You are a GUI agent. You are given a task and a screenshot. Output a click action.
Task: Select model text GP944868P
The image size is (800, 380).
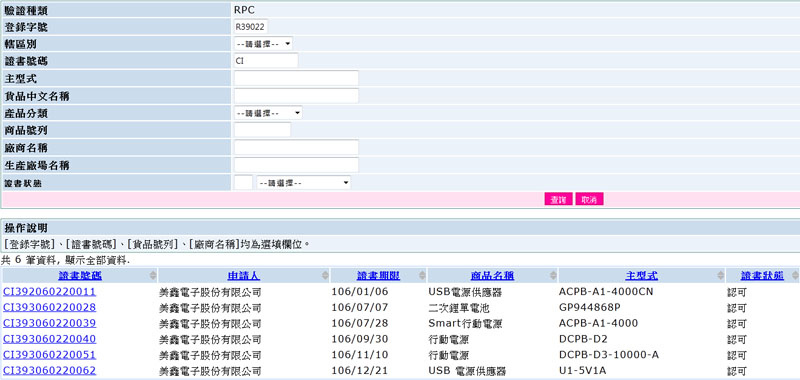(x=590, y=308)
